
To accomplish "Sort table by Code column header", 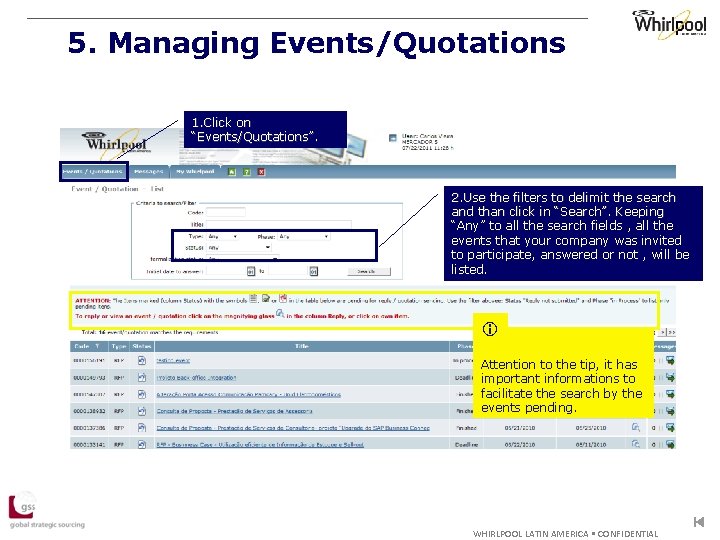I will 89,346.
